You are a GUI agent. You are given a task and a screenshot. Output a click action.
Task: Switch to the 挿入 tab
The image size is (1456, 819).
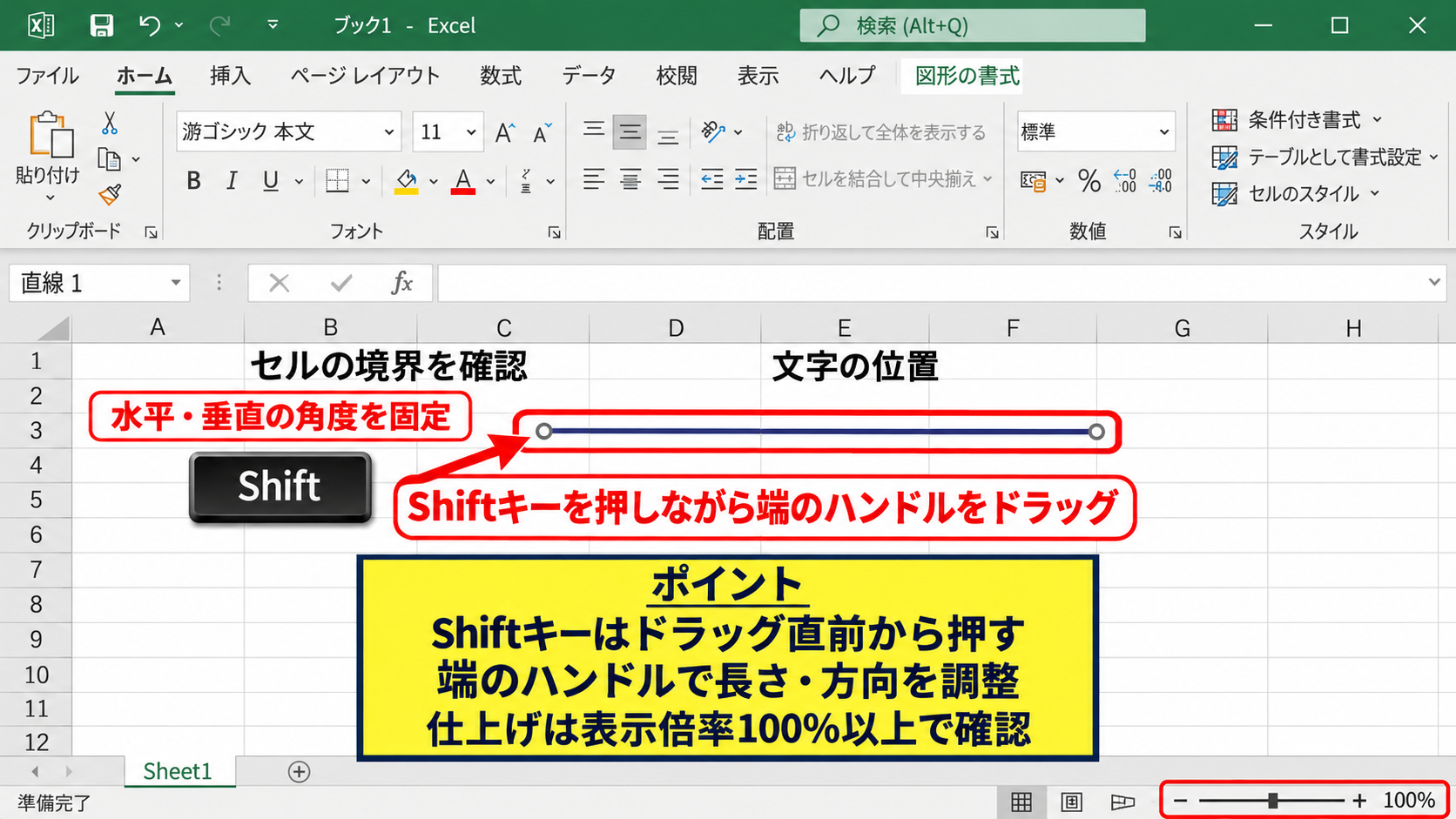[x=230, y=76]
